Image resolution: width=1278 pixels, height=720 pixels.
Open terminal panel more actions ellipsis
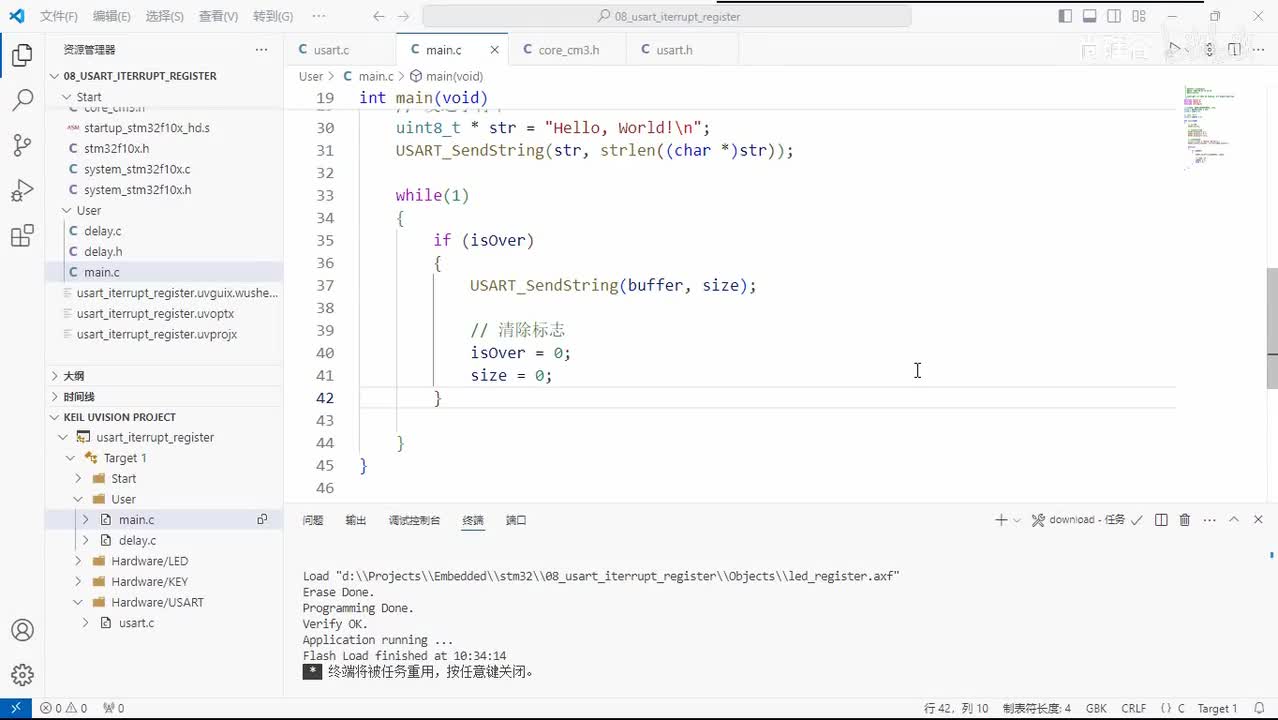(1209, 520)
